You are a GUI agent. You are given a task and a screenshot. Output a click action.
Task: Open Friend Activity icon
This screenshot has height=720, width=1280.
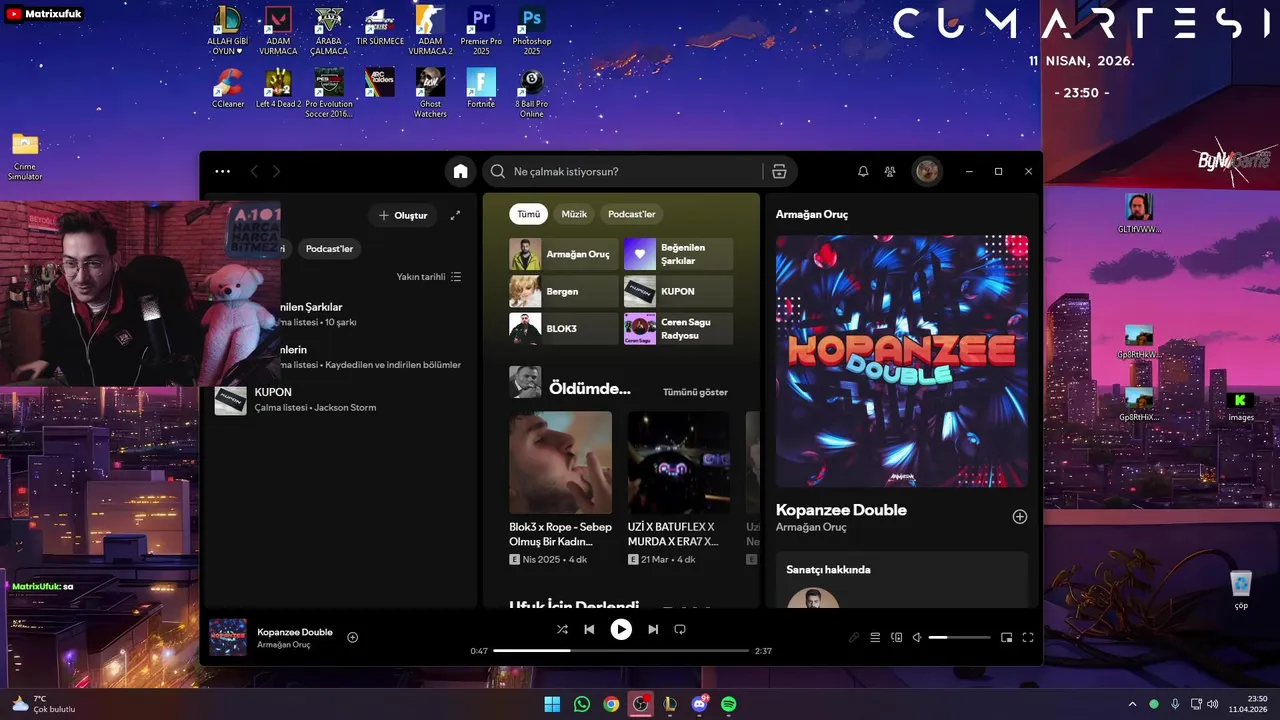pos(890,171)
